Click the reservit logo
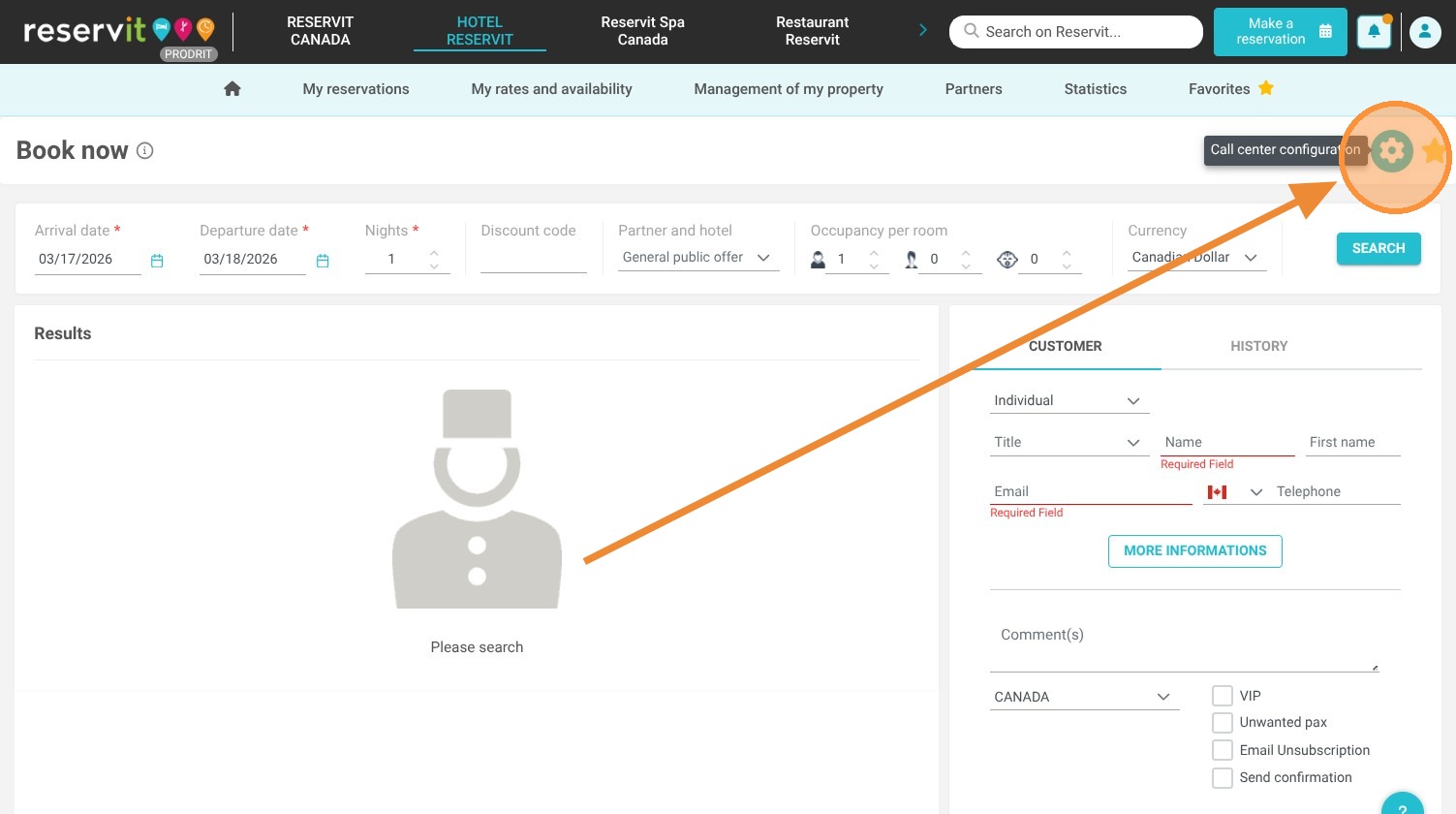 pos(118,32)
